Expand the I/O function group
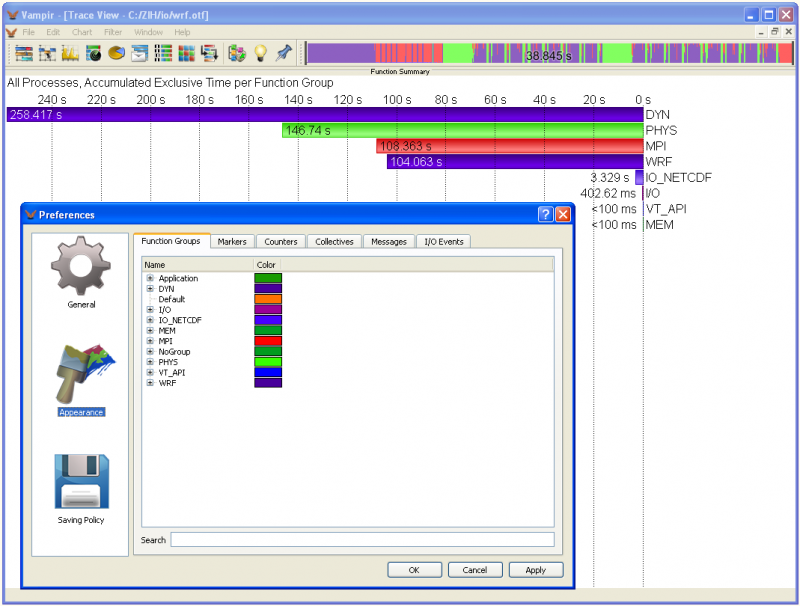 click(x=150, y=310)
